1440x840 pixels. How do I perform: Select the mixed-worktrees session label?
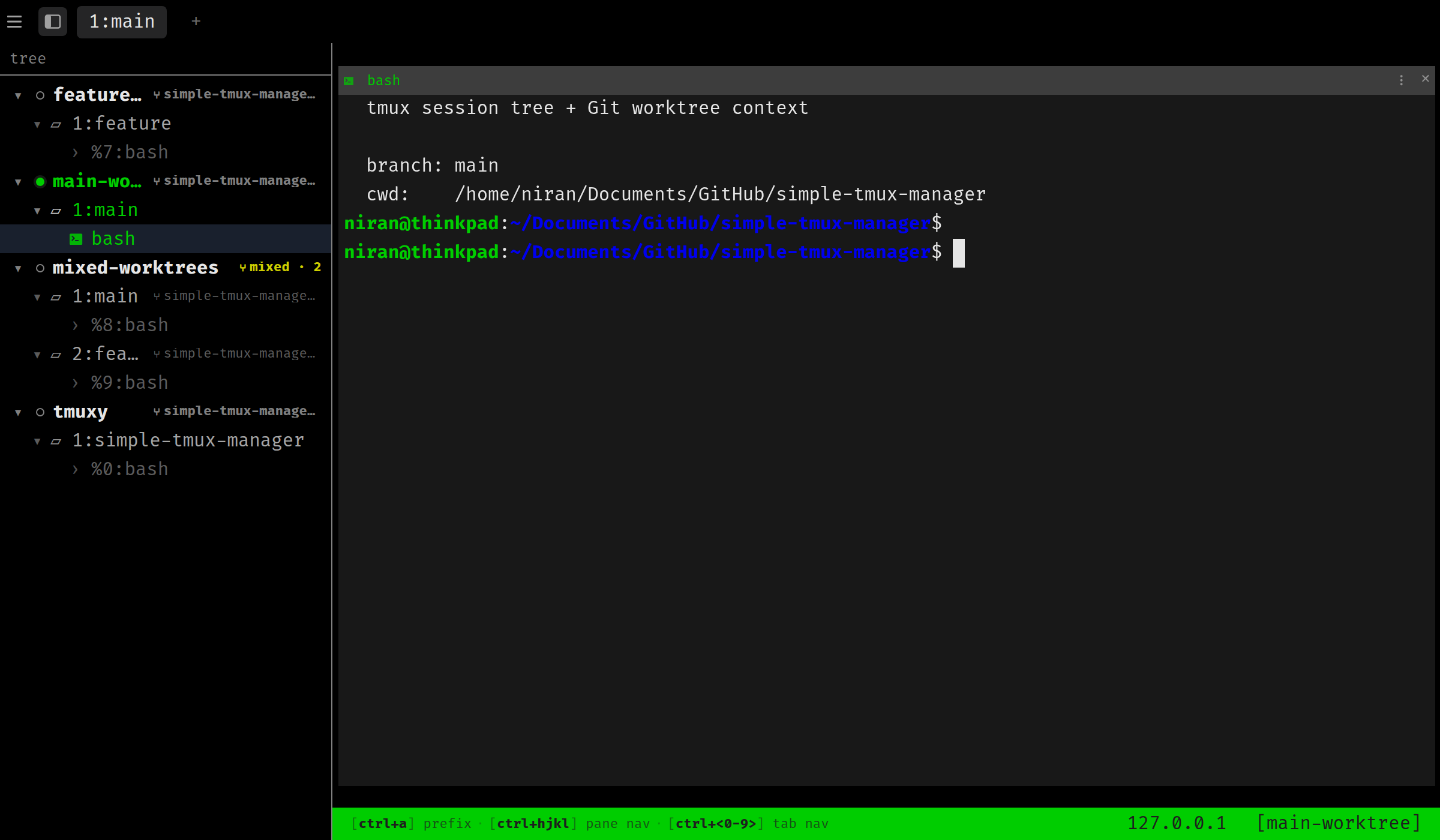(x=136, y=268)
